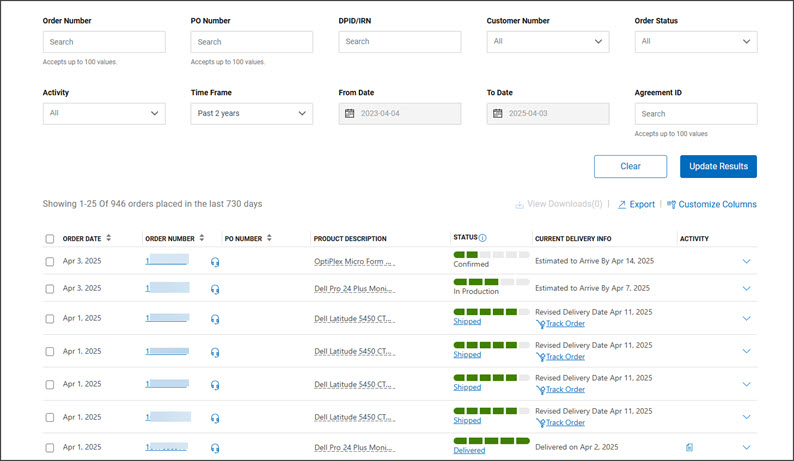Select checkbox for Dell Pro 24 Plus delivered order
794x461 pixels.
(x=50, y=447)
